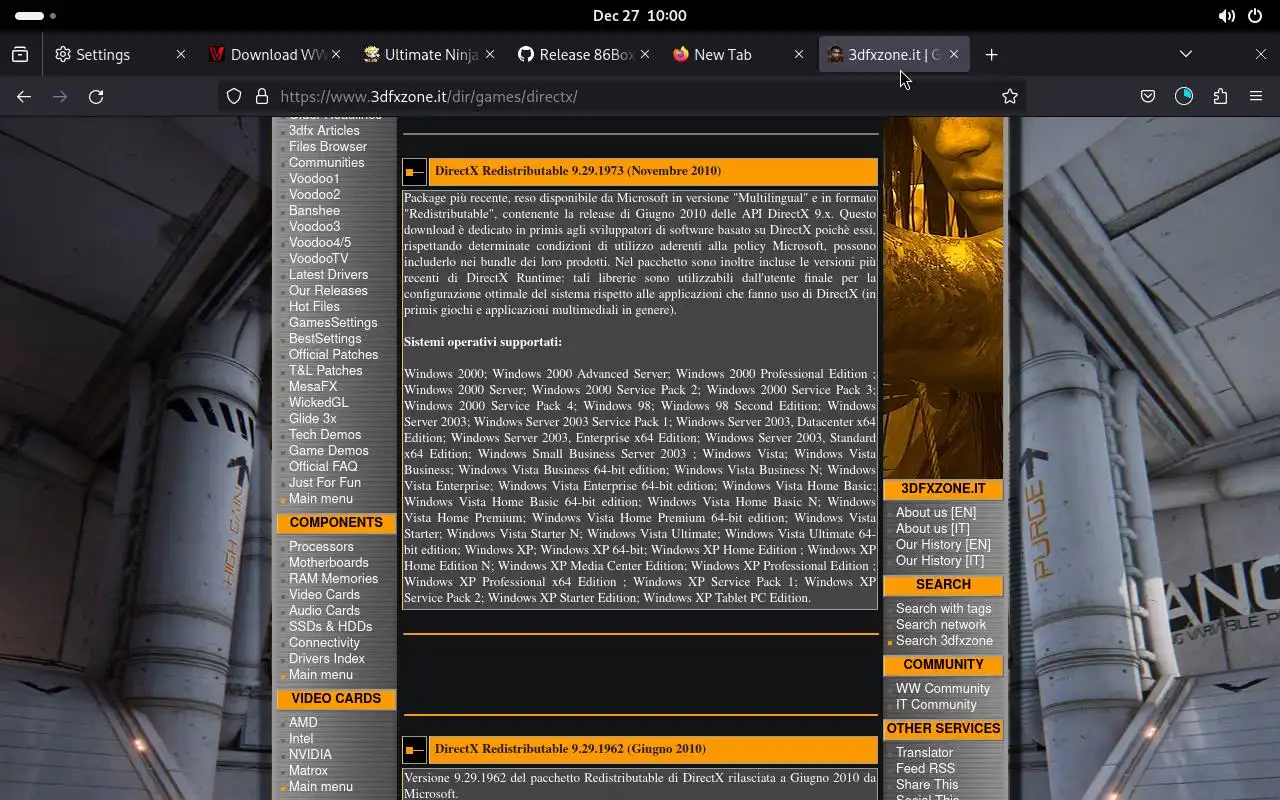The image size is (1280, 800).
Task: Open the Voodoo1 sidebar link
Action: [x=314, y=179]
